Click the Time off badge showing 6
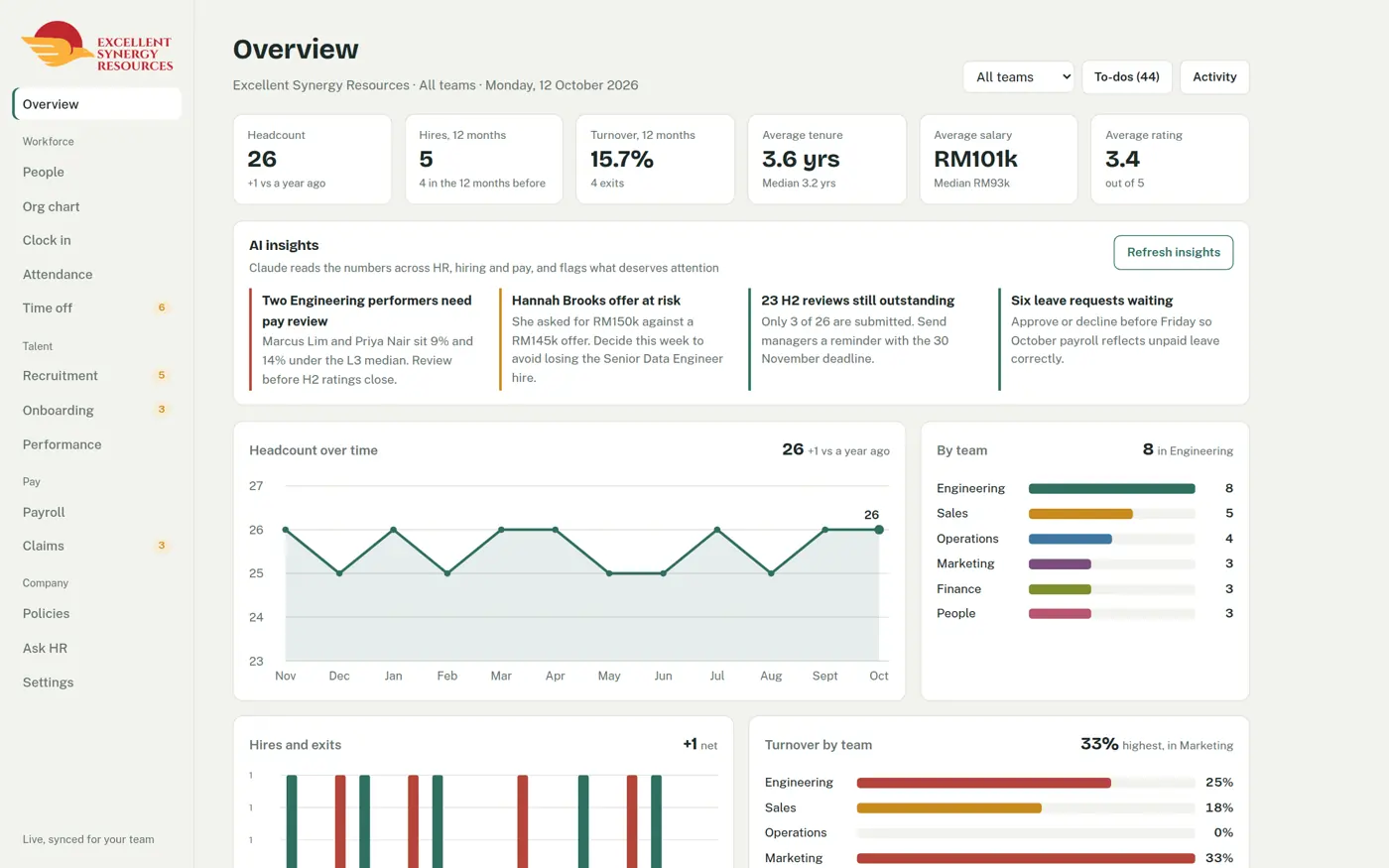 [162, 308]
